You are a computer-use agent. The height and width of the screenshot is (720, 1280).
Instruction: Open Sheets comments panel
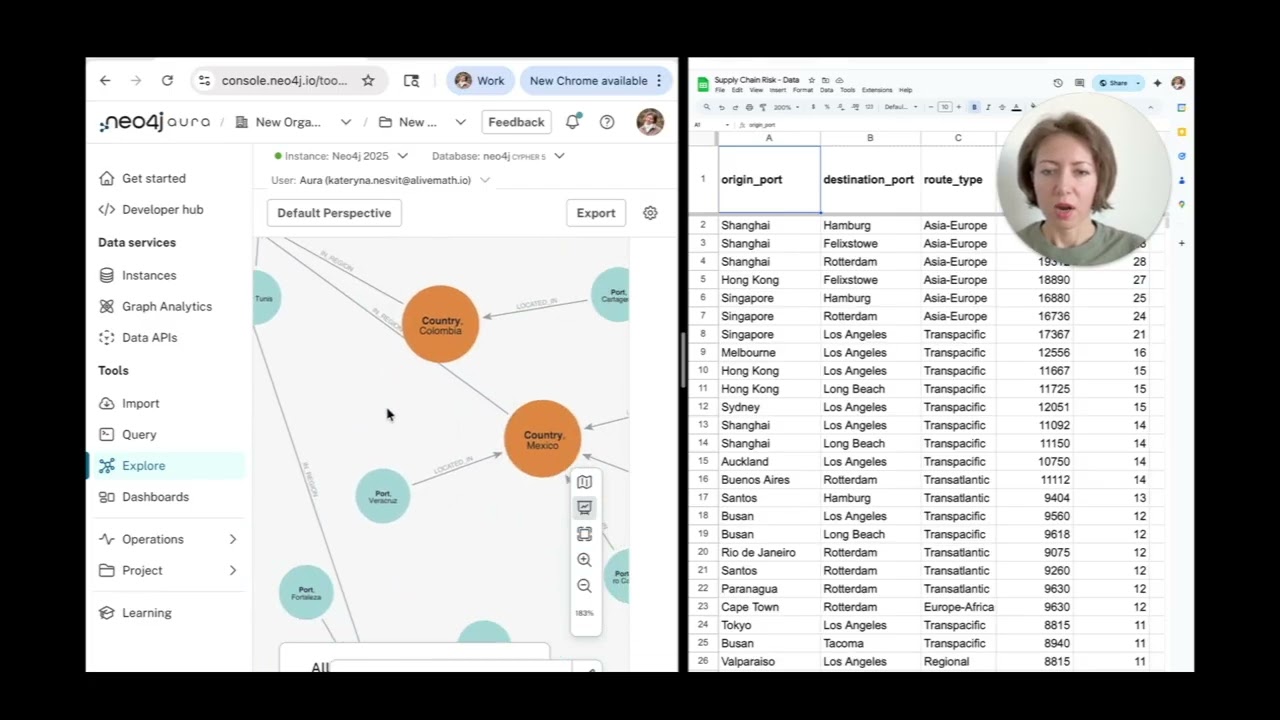pos(1079,83)
